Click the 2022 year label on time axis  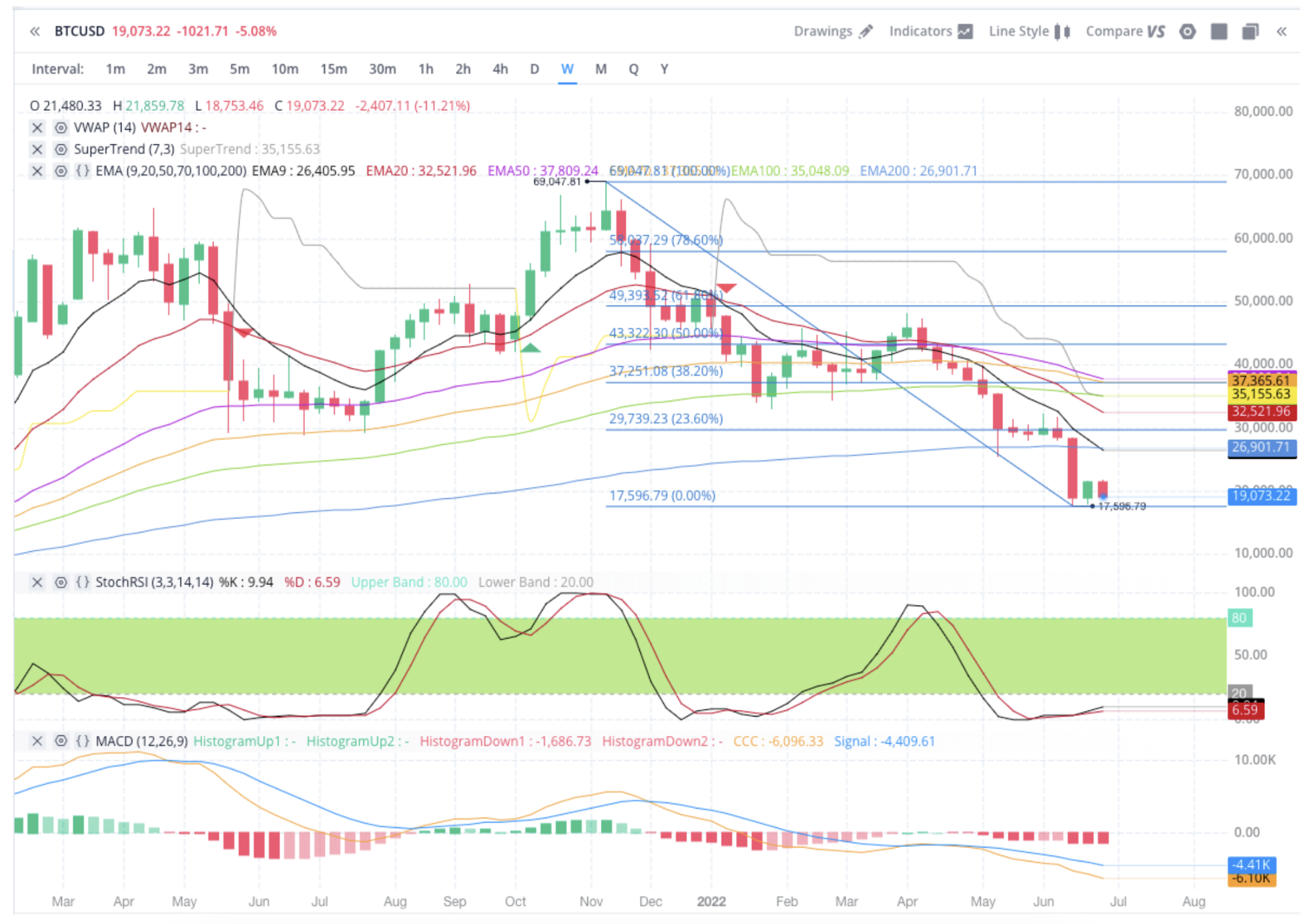point(712,901)
